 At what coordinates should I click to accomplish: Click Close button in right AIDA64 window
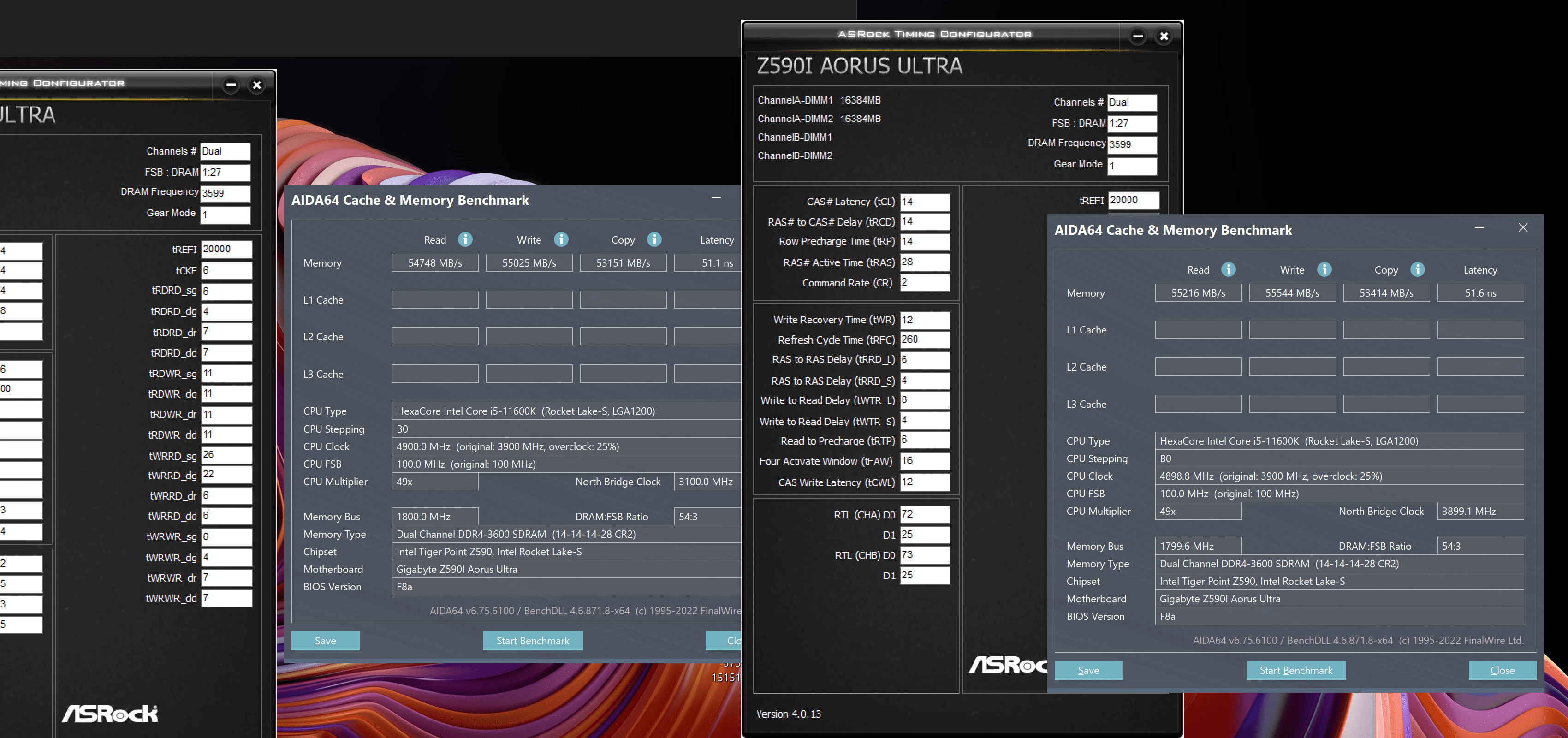coord(1502,670)
